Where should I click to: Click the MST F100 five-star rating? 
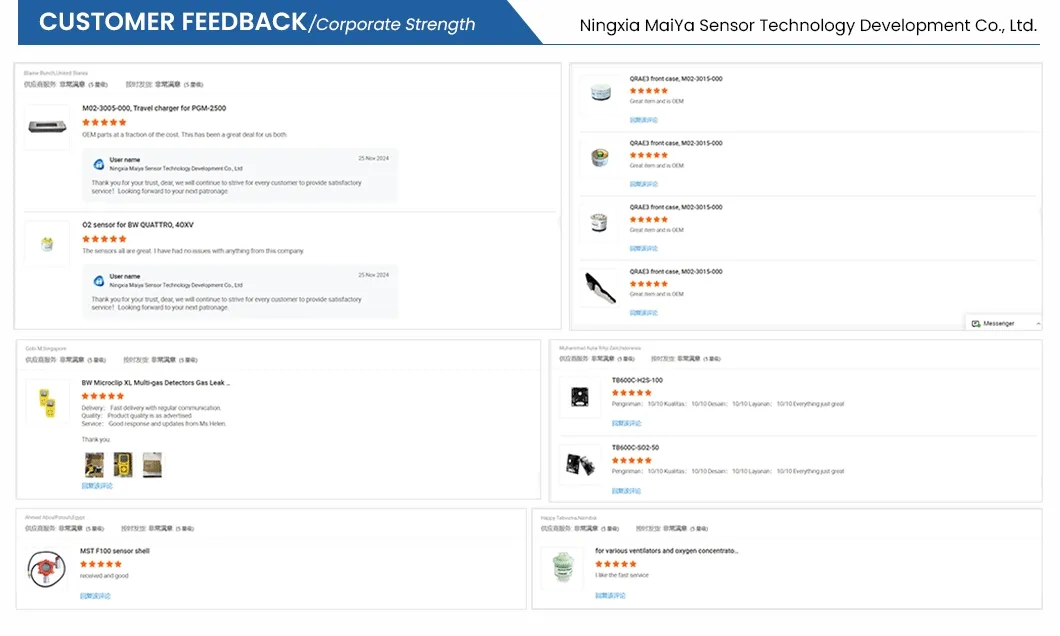click(x=101, y=564)
